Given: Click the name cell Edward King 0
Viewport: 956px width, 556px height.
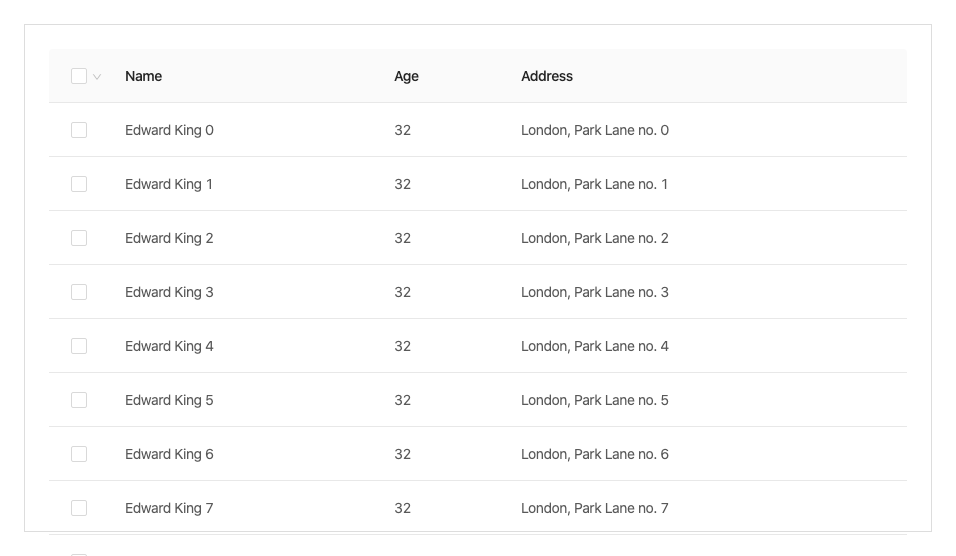Looking at the screenshot, I should 169,130.
